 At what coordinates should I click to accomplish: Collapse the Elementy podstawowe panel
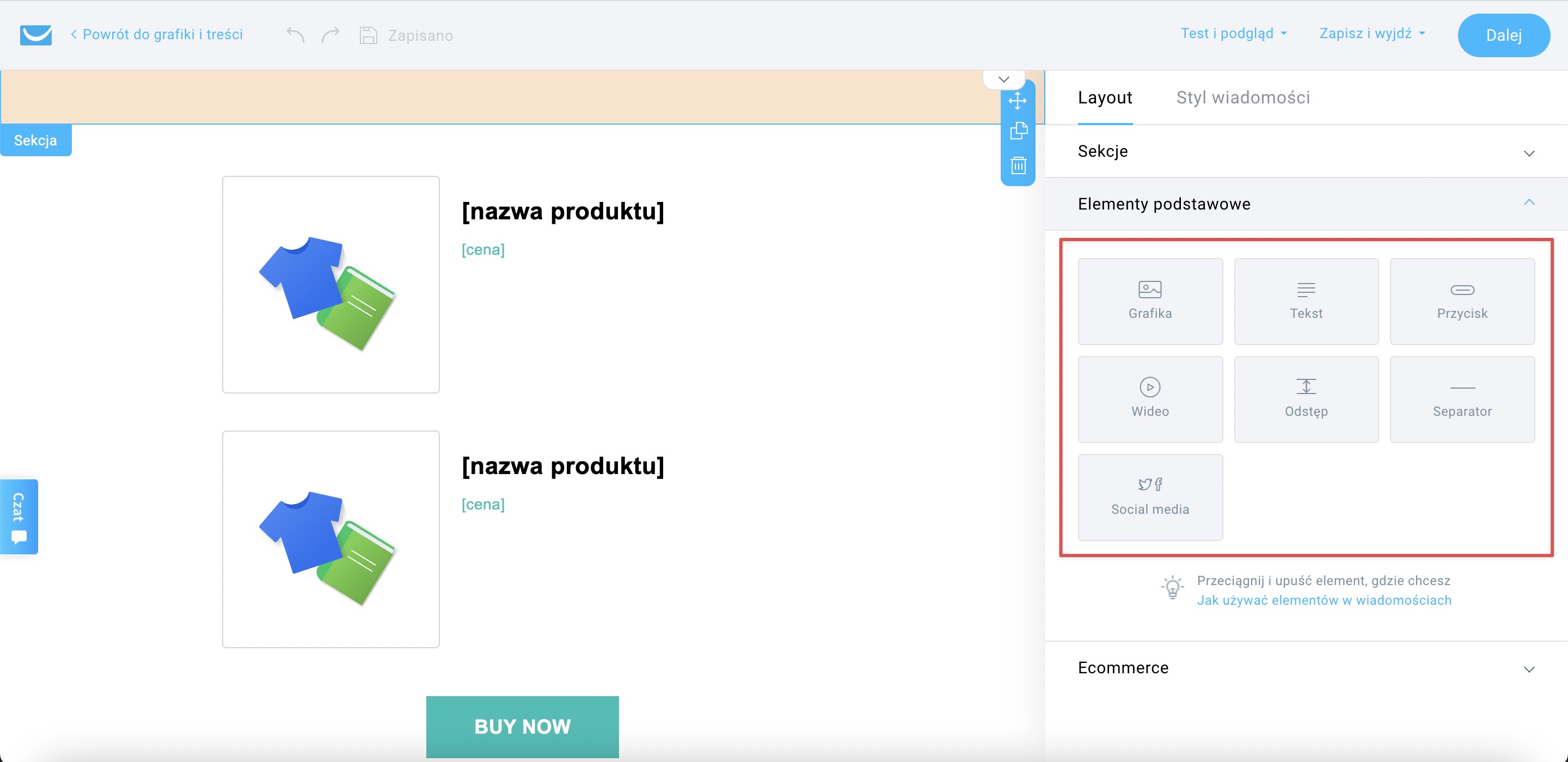pyautogui.click(x=1306, y=204)
